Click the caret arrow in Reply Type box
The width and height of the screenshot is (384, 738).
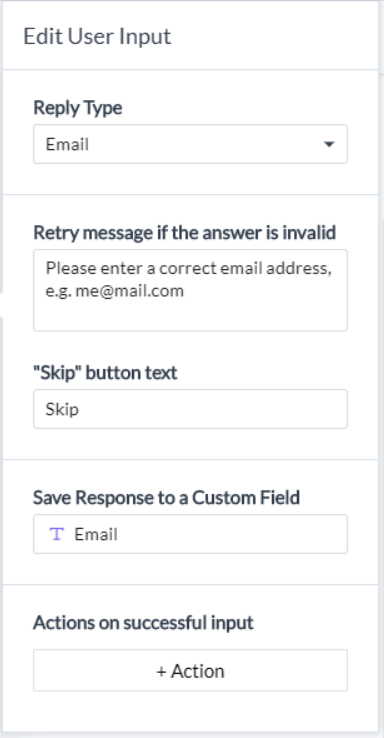[329, 144]
